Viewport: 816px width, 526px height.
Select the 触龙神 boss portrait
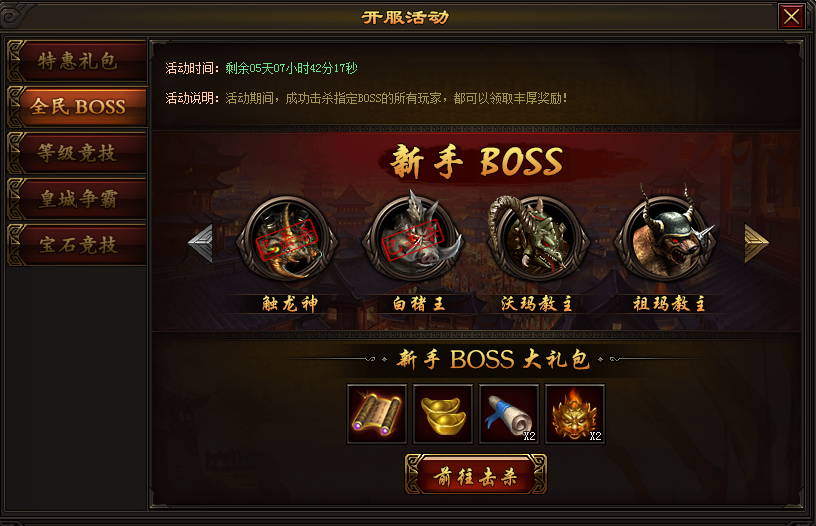pos(287,240)
